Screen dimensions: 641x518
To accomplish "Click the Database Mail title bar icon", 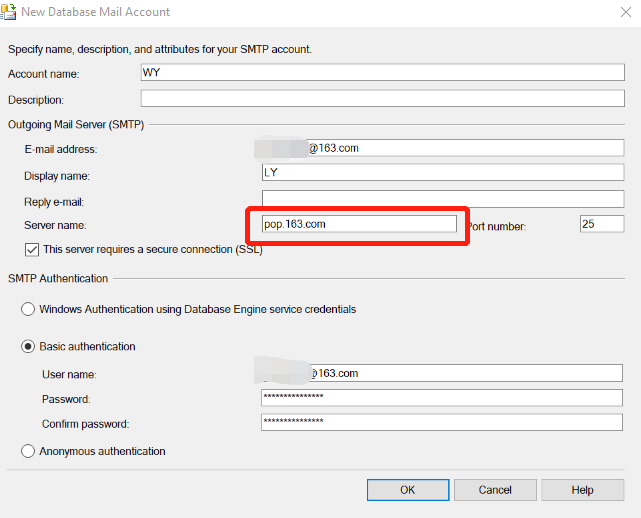I will pos(8,11).
